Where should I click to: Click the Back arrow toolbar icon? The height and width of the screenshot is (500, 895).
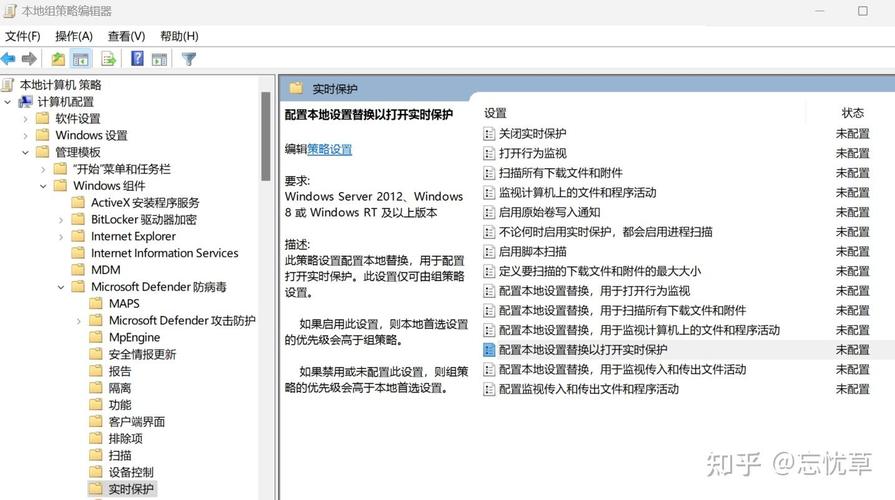coord(9,59)
